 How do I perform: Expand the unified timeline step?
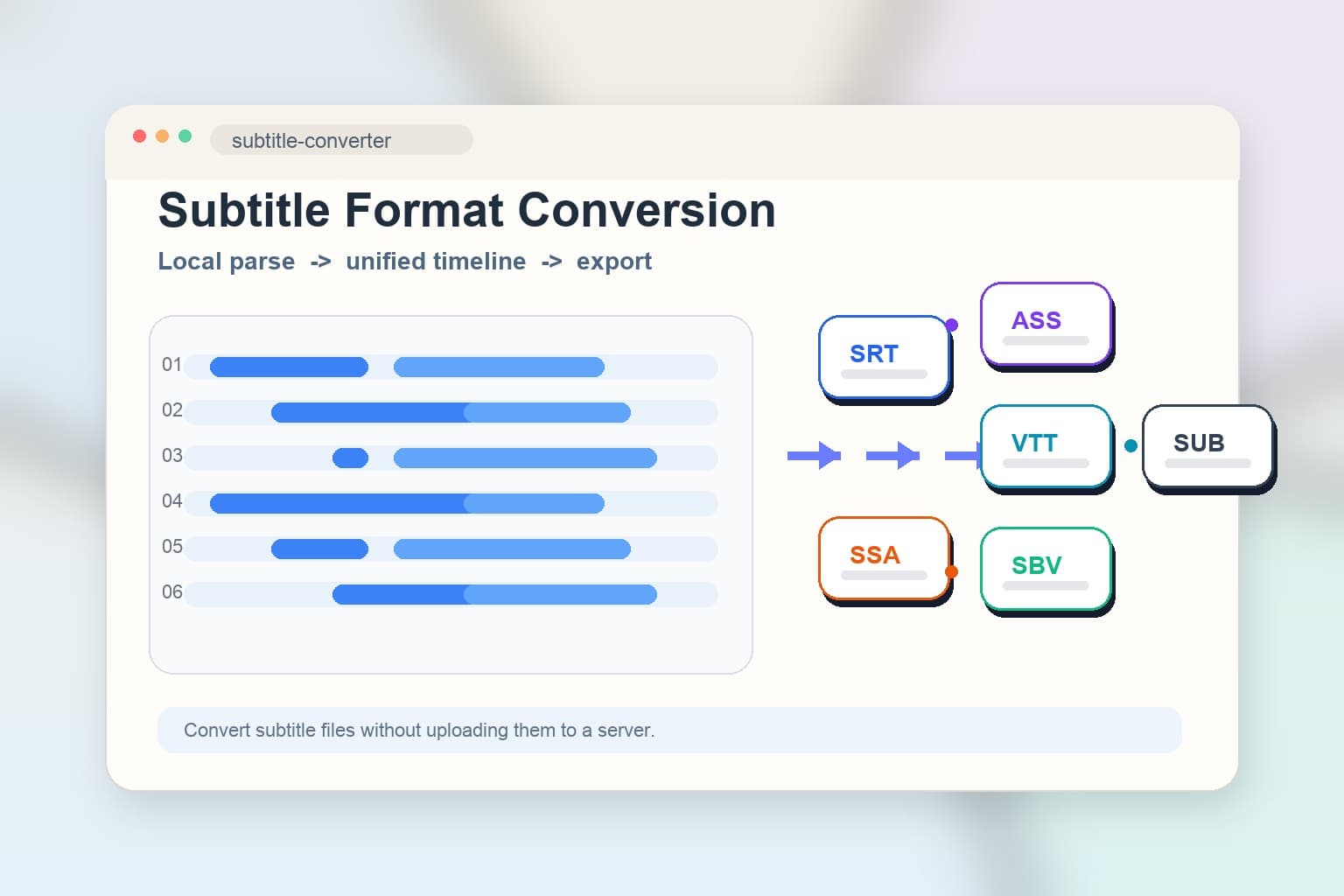point(436,261)
